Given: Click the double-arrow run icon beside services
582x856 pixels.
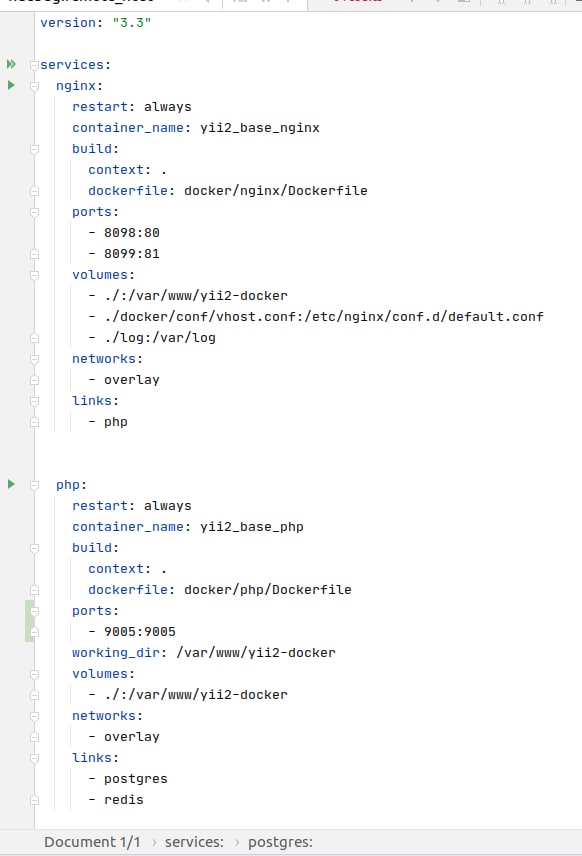Looking at the screenshot, I should [11, 64].
